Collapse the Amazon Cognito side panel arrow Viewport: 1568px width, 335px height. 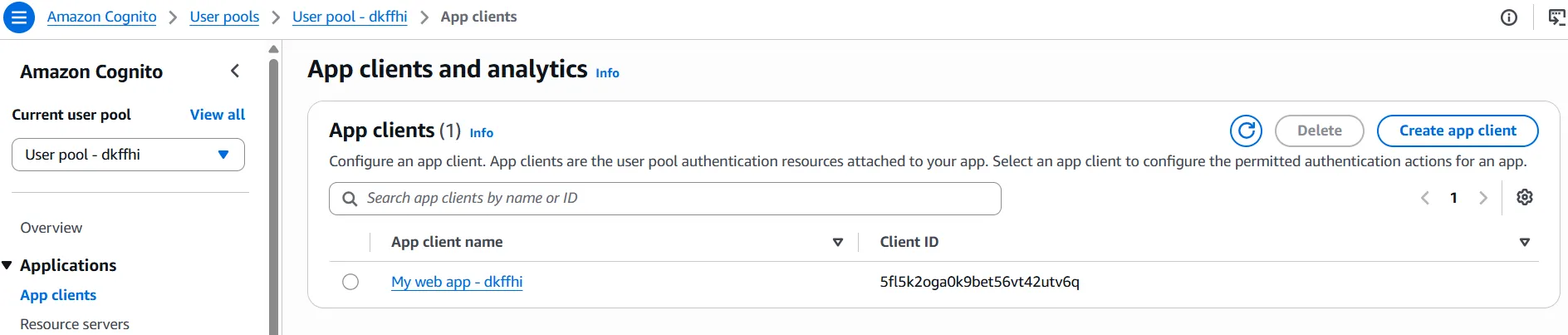(235, 71)
